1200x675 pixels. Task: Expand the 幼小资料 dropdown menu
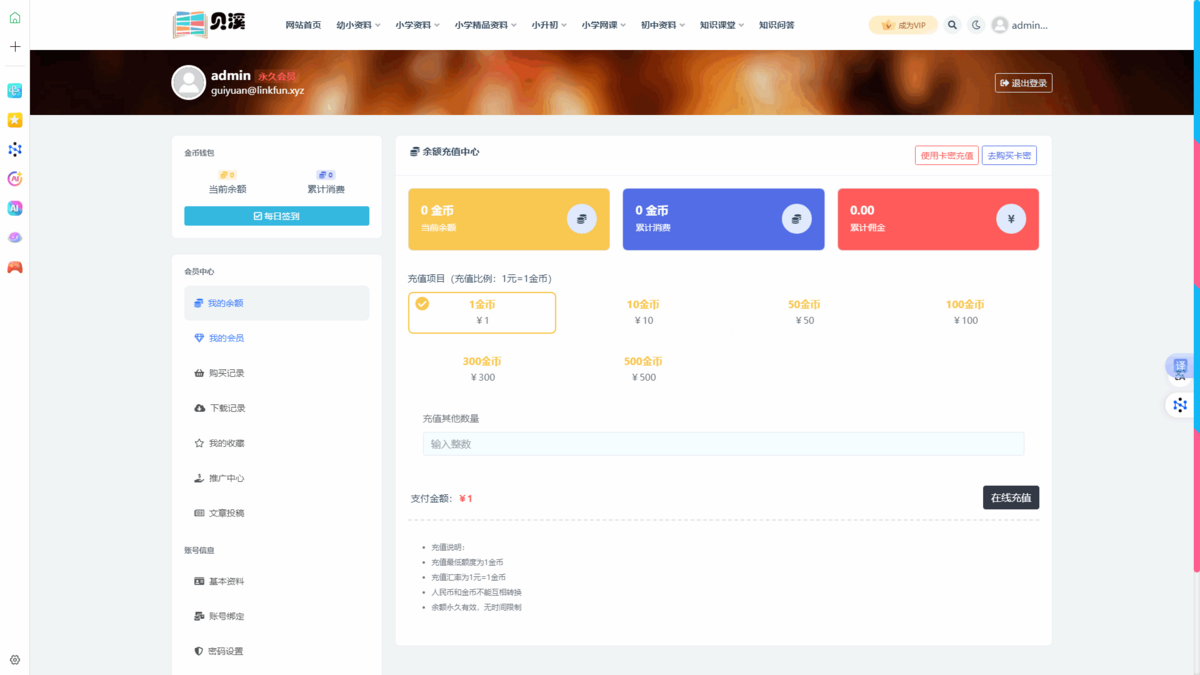pyautogui.click(x=358, y=25)
